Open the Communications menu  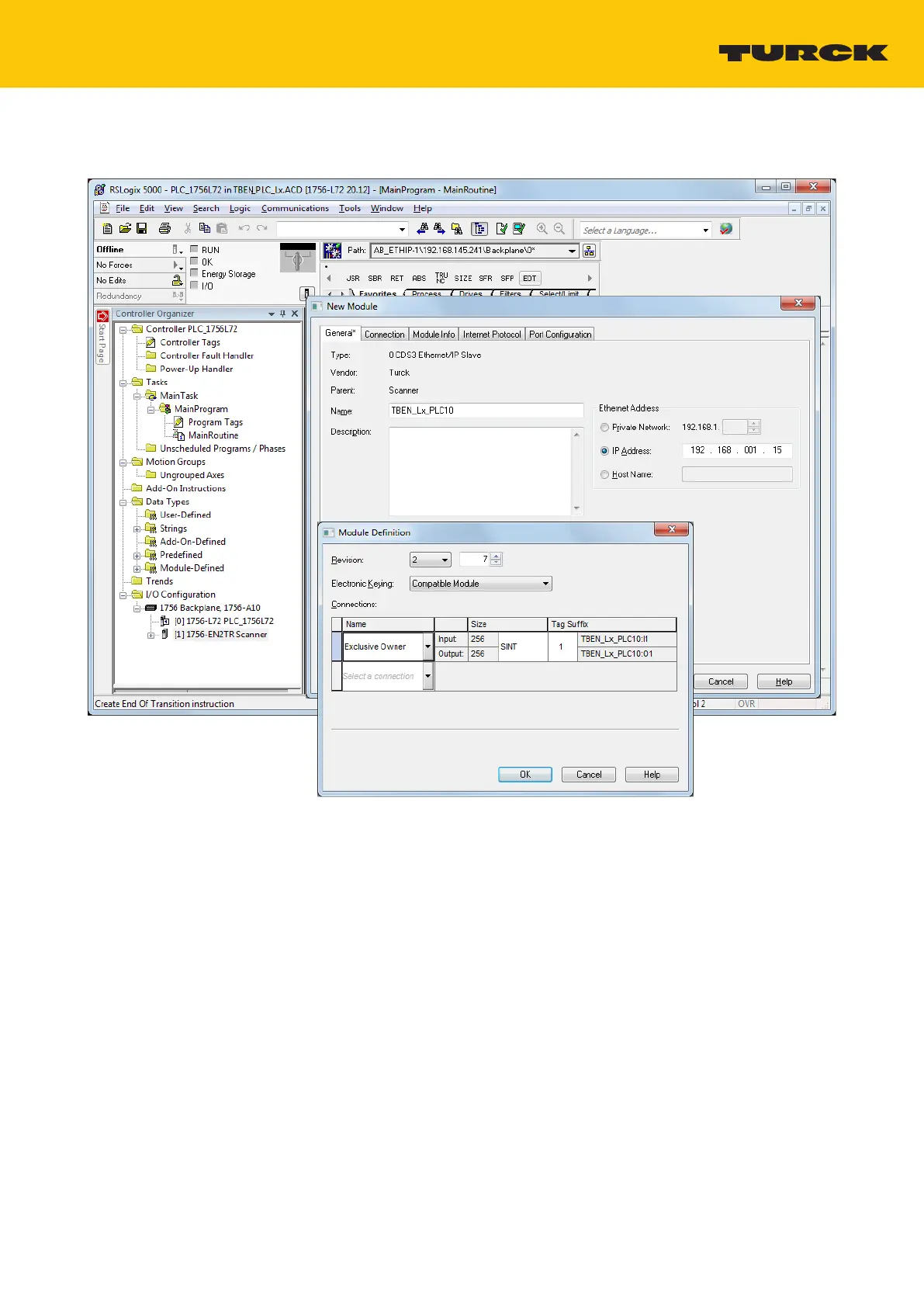tap(295, 208)
